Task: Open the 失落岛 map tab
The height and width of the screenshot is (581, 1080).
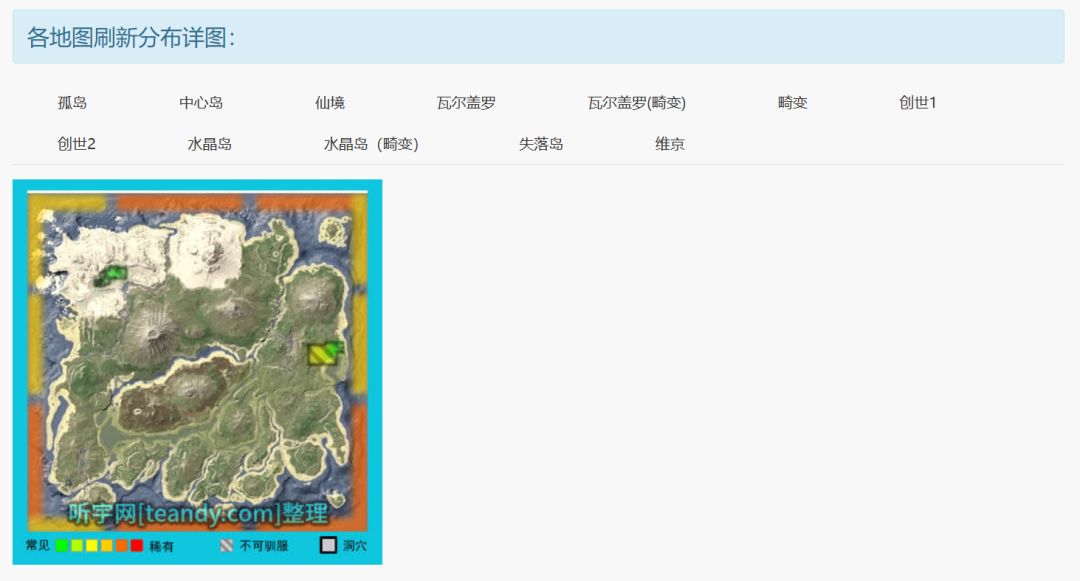Action: pos(541,144)
